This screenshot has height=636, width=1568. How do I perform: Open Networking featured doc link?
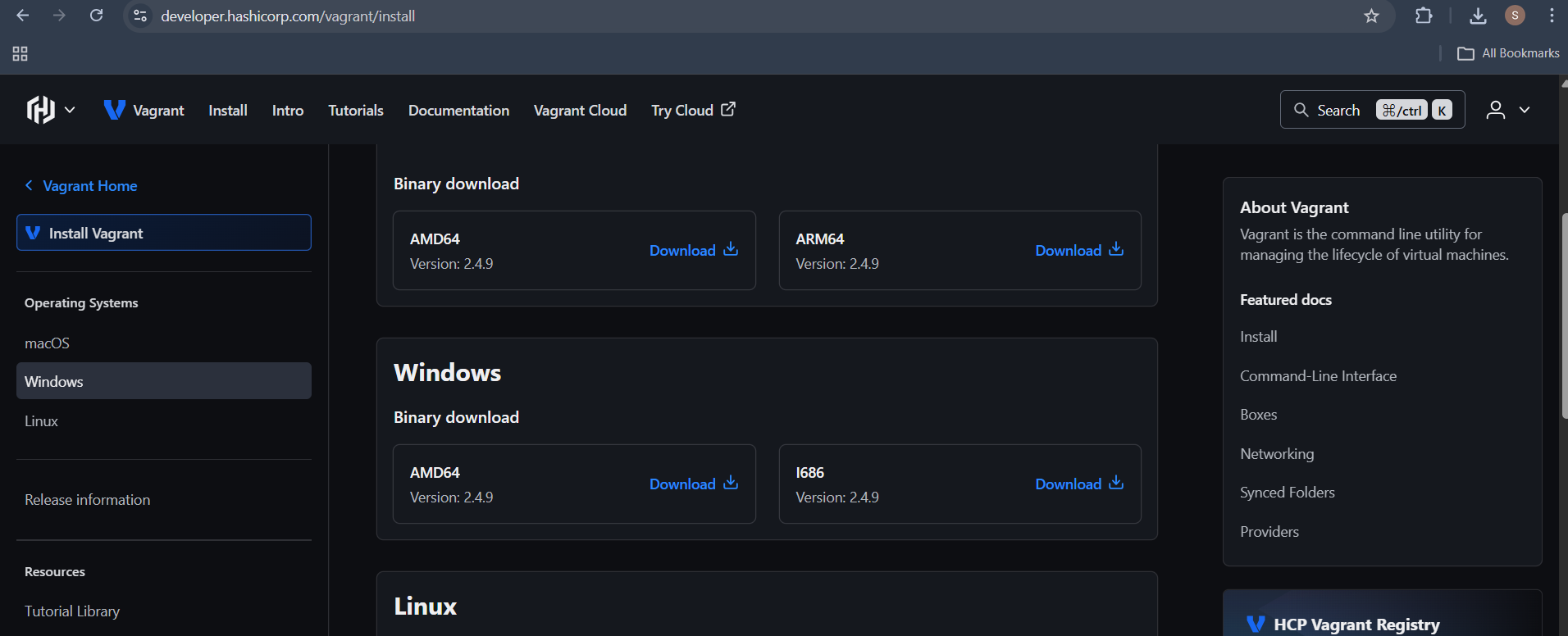click(x=1277, y=454)
